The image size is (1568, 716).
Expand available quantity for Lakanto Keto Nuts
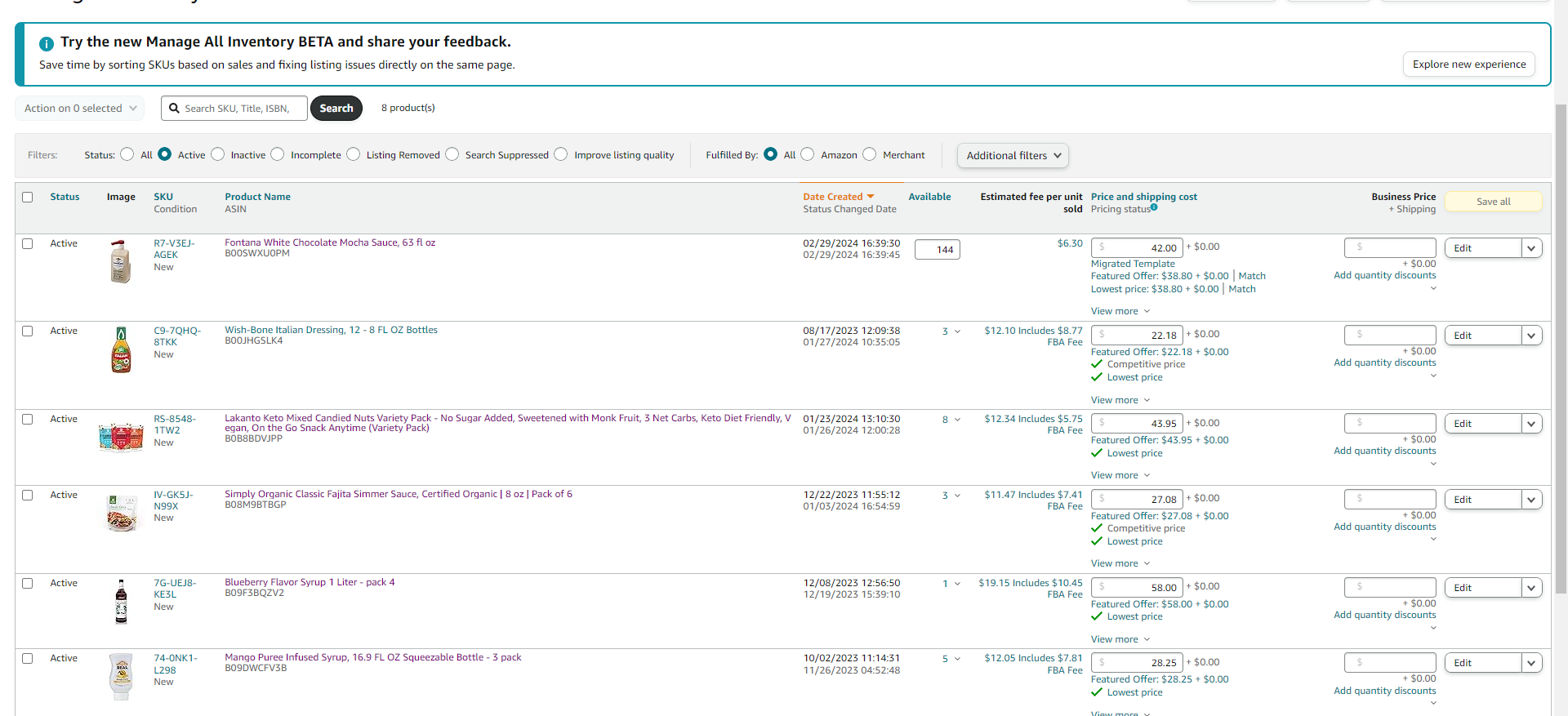pos(957,420)
